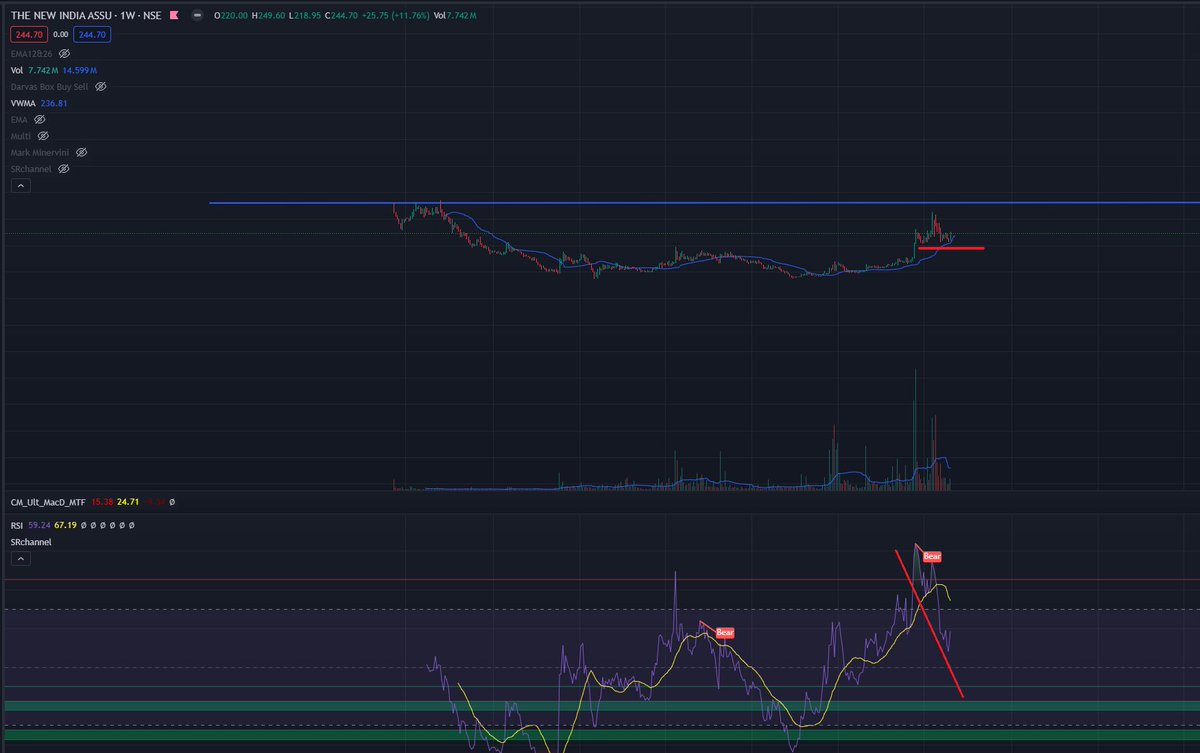This screenshot has width=1200, height=753.
Task: Click the upper Bear label on RSI peak
Action: [x=932, y=556]
